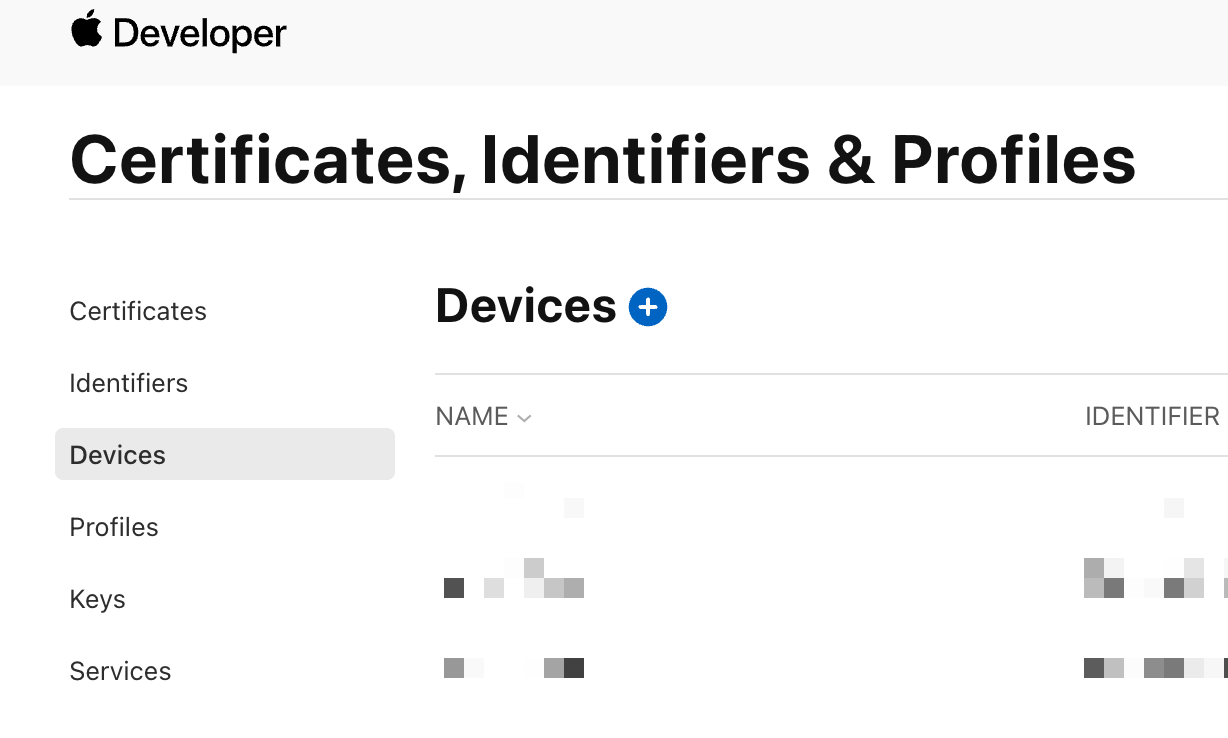
Task: Sort the list by NAME column
Action: (472, 417)
